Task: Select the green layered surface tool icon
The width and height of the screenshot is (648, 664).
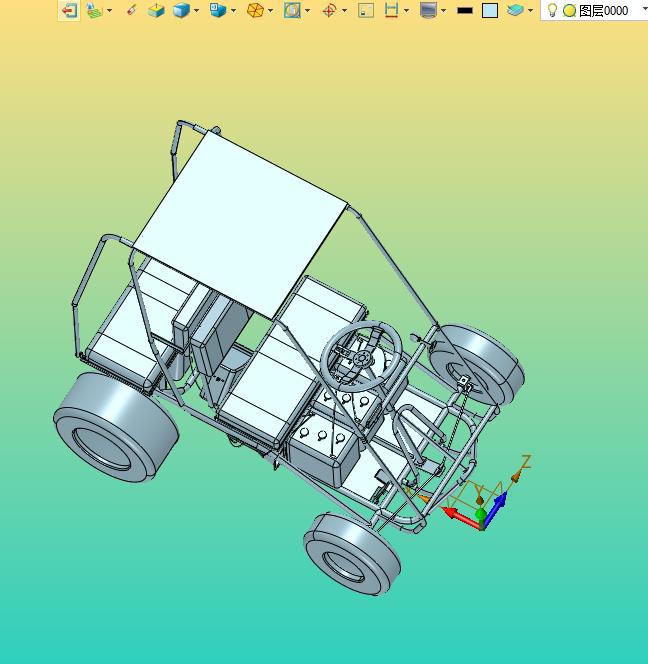Action: tap(95, 10)
